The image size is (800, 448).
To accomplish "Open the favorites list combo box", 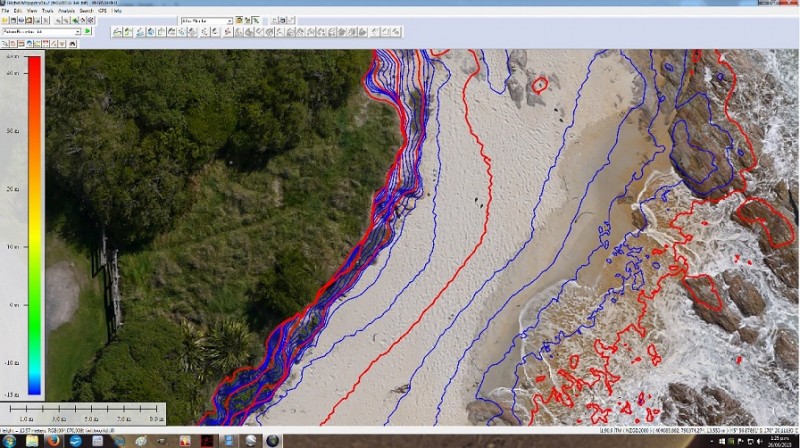I will click(x=77, y=32).
